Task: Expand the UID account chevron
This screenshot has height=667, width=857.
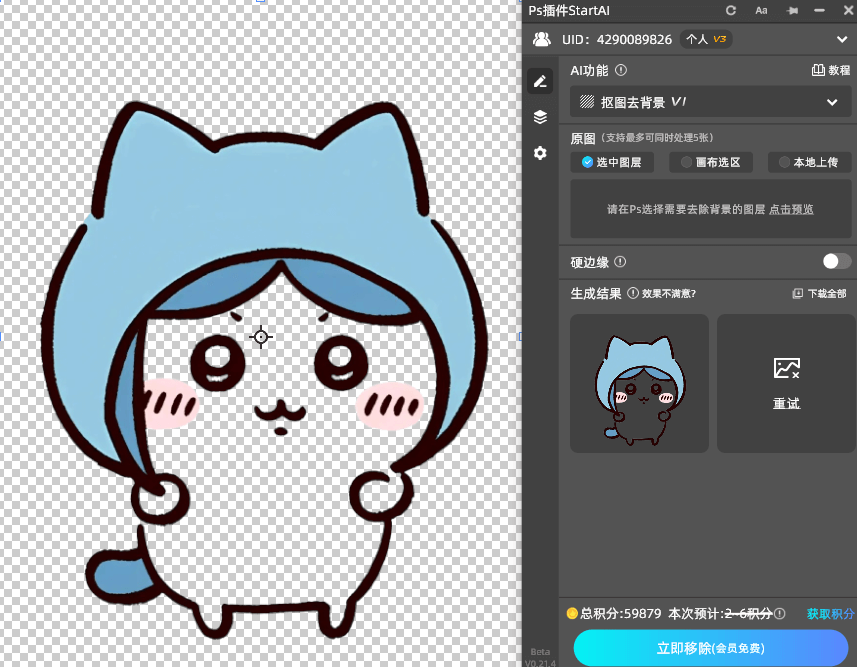Action: (x=841, y=40)
